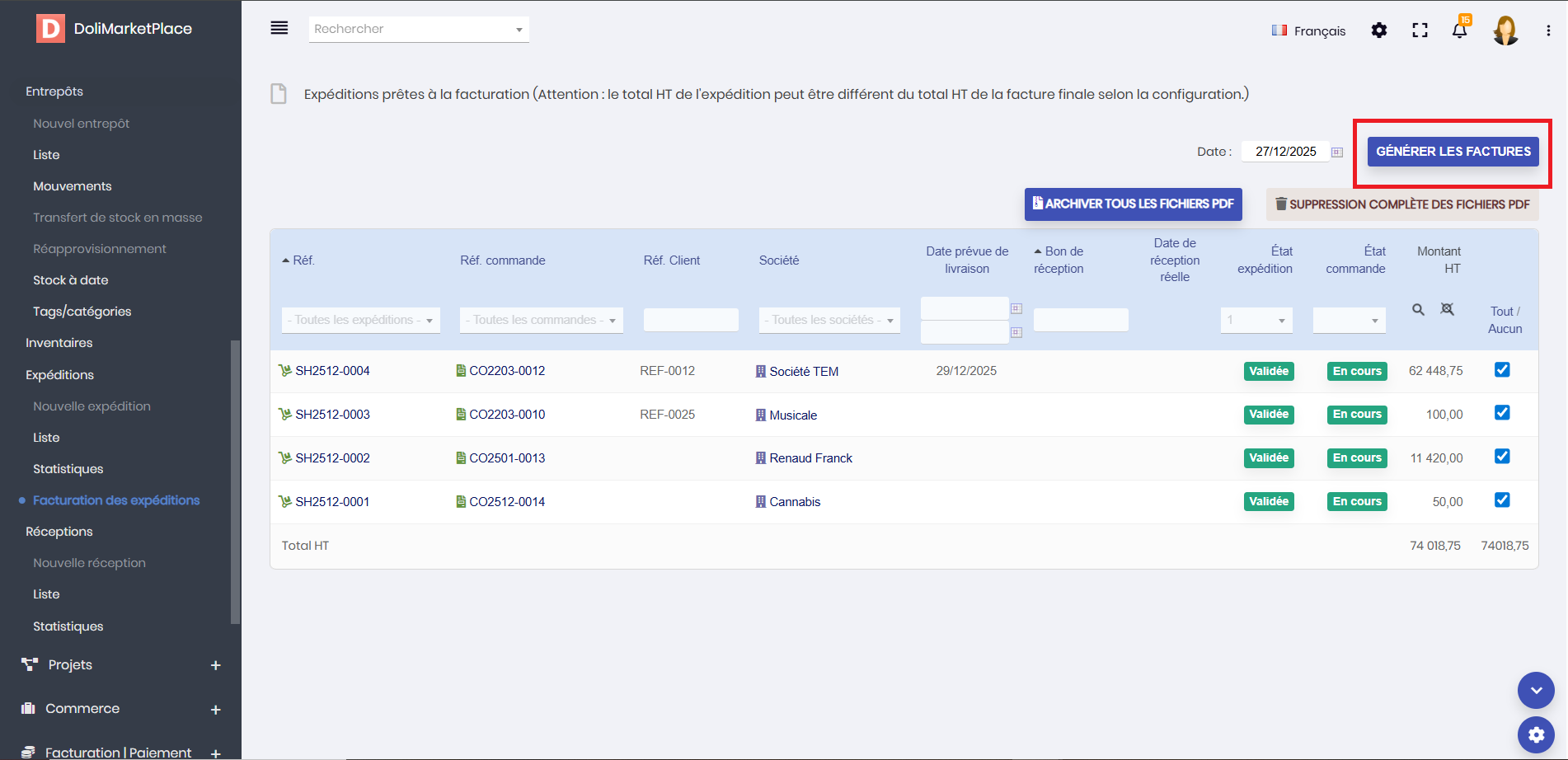Viewport: 1568px width, 760px height.
Task: Open the notifications bell
Action: 1459,30
